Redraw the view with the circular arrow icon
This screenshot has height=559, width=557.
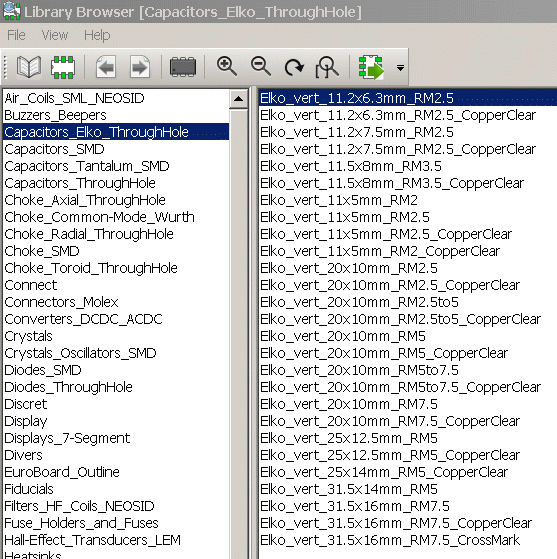pos(294,67)
